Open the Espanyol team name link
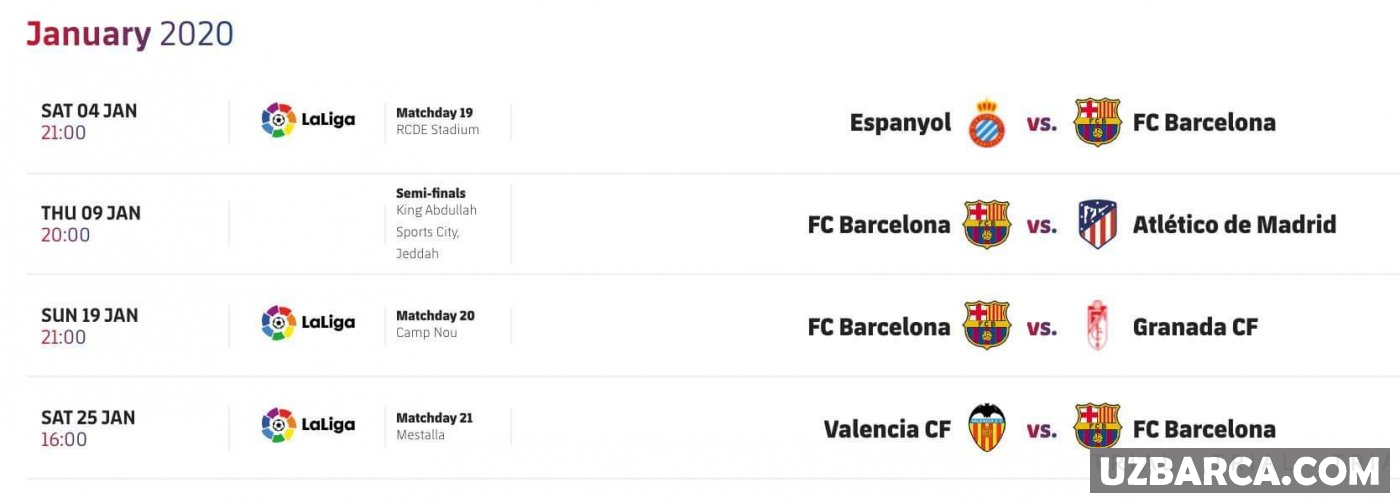The height and width of the screenshot is (503, 1400). [x=900, y=123]
